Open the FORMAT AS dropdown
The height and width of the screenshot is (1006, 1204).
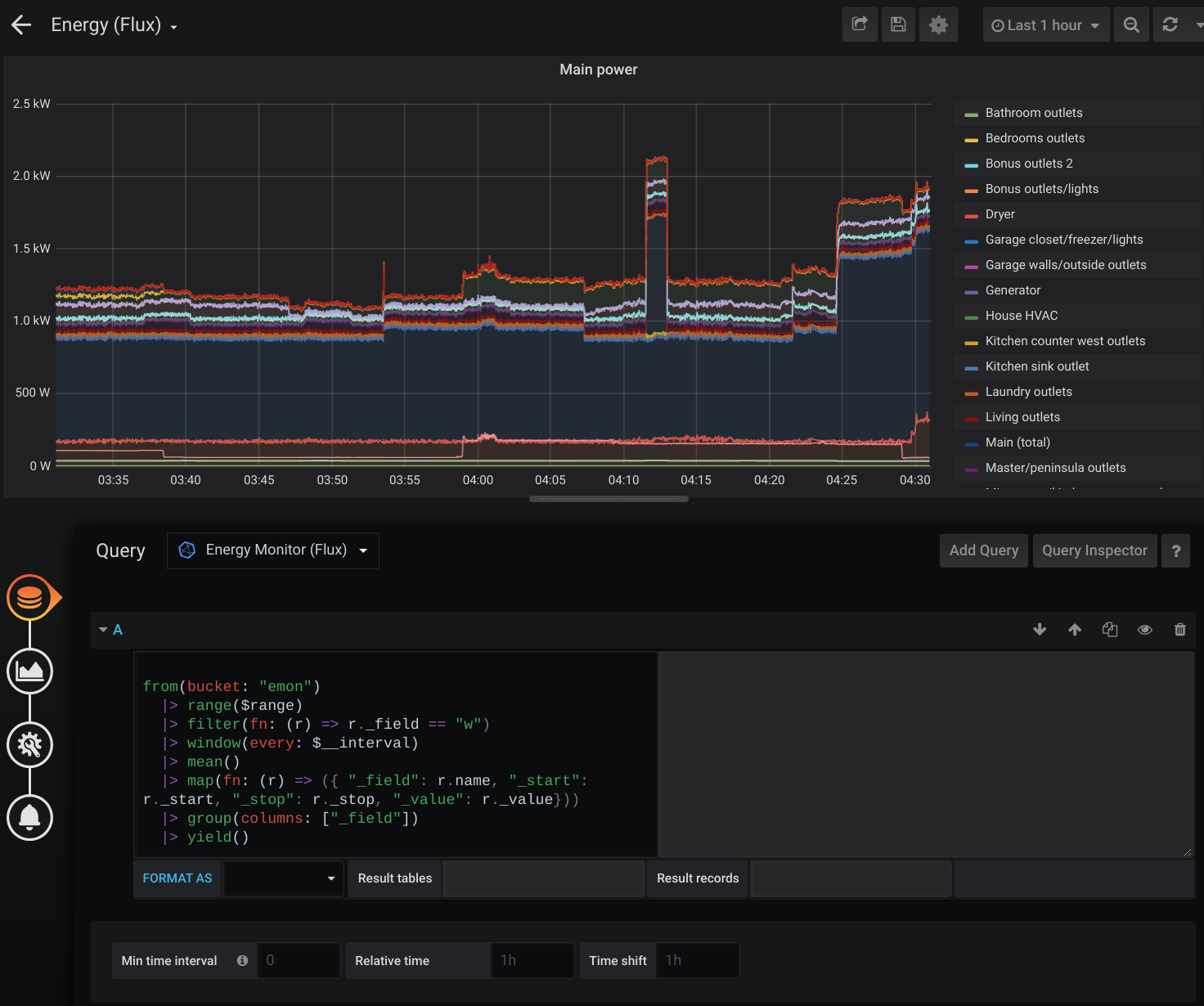pos(282,878)
